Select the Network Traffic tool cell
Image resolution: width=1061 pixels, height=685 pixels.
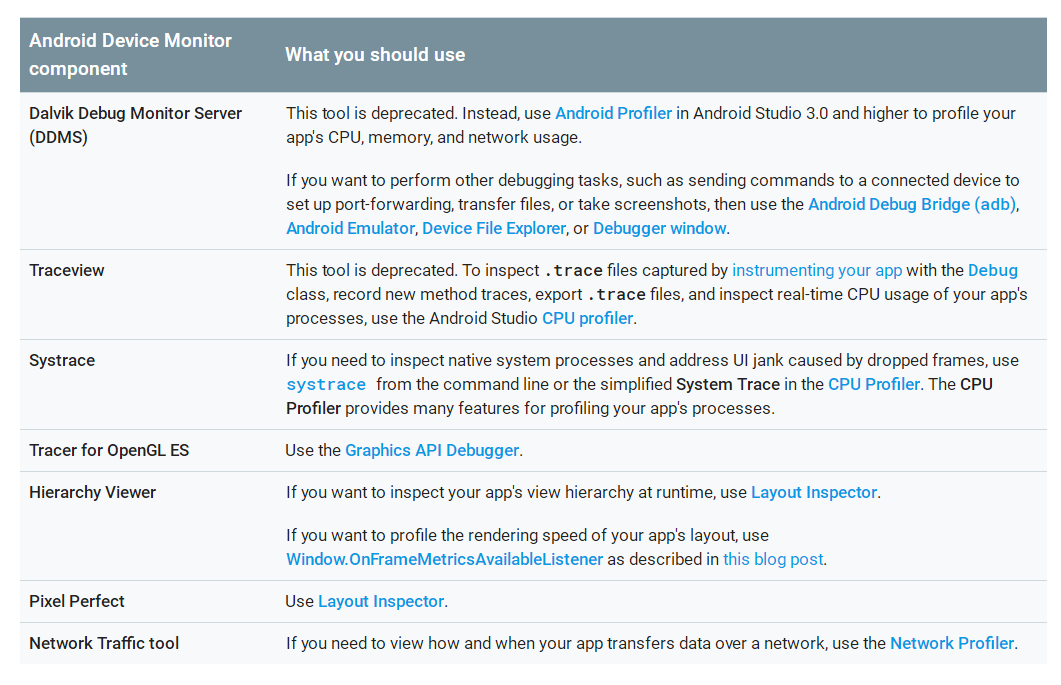[x=104, y=643]
